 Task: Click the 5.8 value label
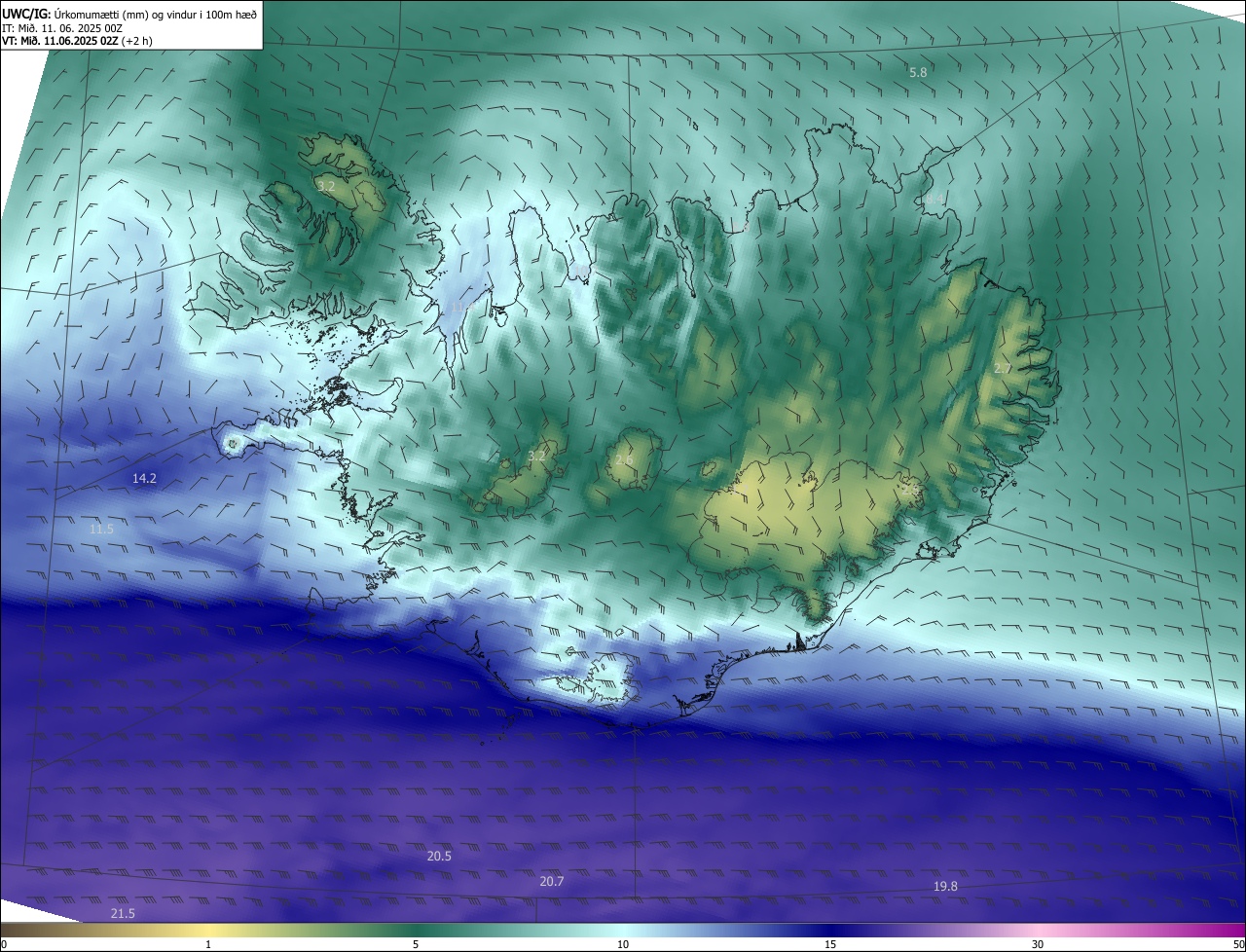pos(918,72)
